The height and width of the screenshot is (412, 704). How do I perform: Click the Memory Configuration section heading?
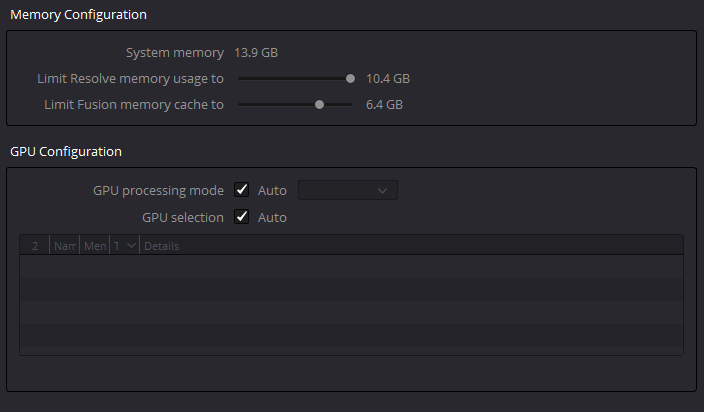(x=78, y=15)
